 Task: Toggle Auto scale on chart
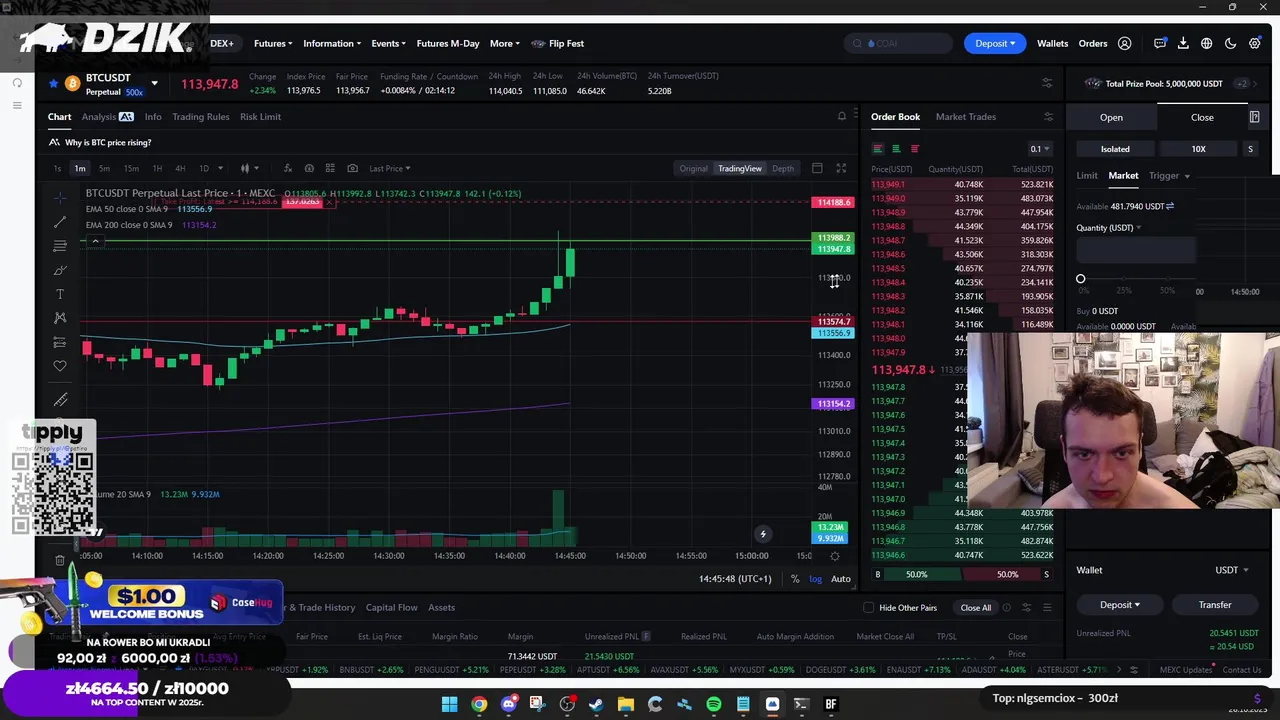841,579
